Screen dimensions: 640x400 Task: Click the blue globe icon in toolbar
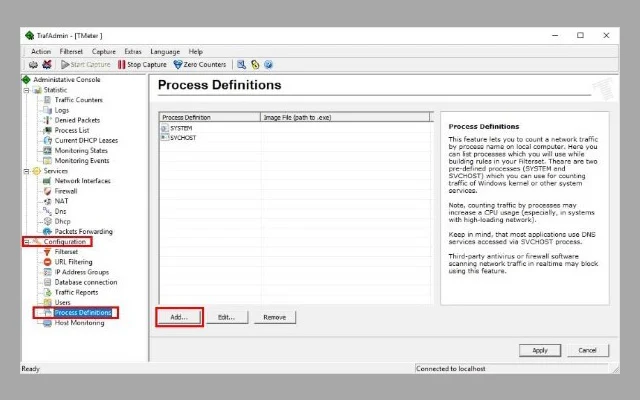click(268, 64)
